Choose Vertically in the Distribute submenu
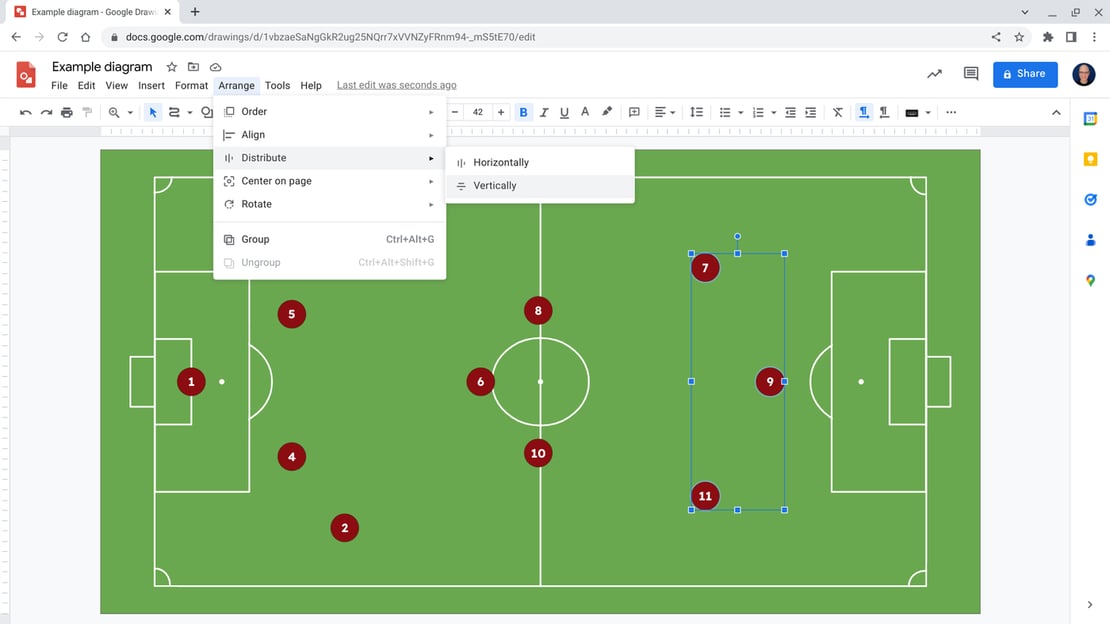The image size is (1110, 624). [494, 186]
